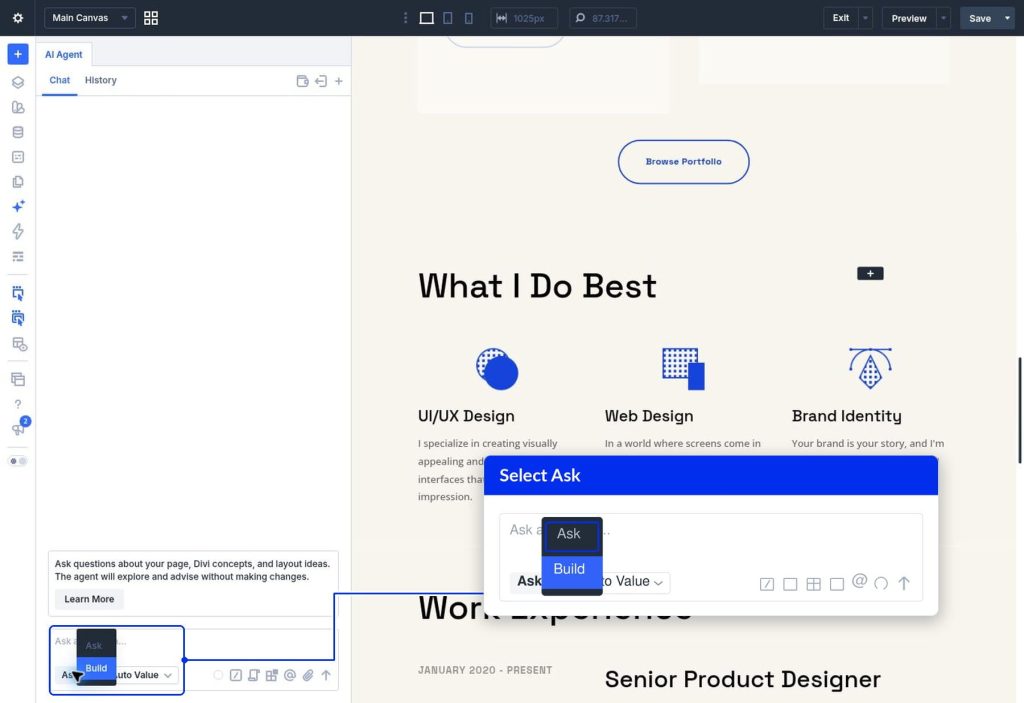Select the Brand Identity heading
The width and height of the screenshot is (1024, 703).
point(846,416)
